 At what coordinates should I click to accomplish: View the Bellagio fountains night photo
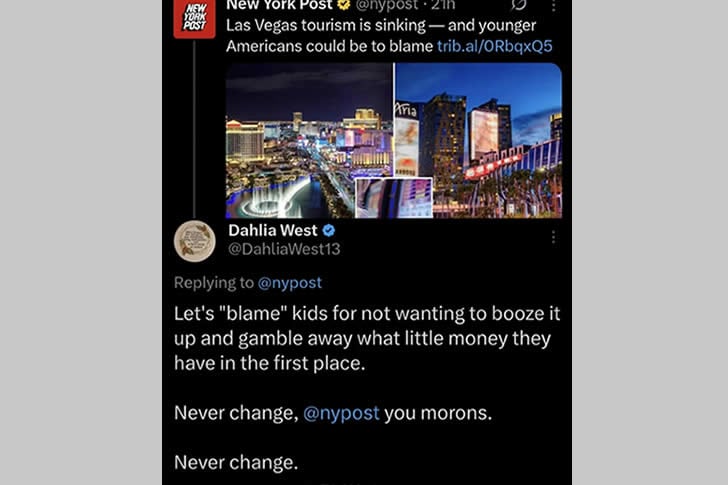click(x=309, y=140)
